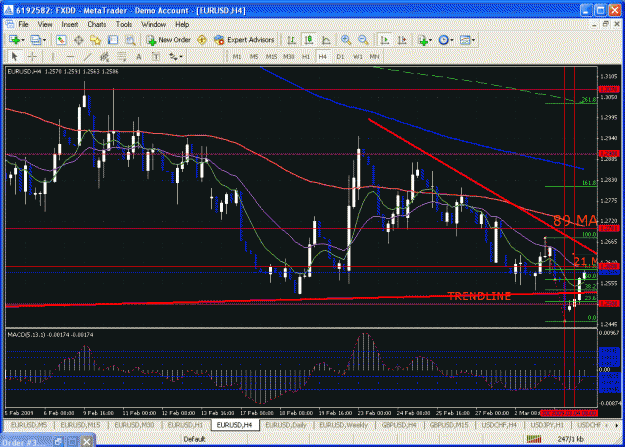Open the Indicators list icon

423,40
